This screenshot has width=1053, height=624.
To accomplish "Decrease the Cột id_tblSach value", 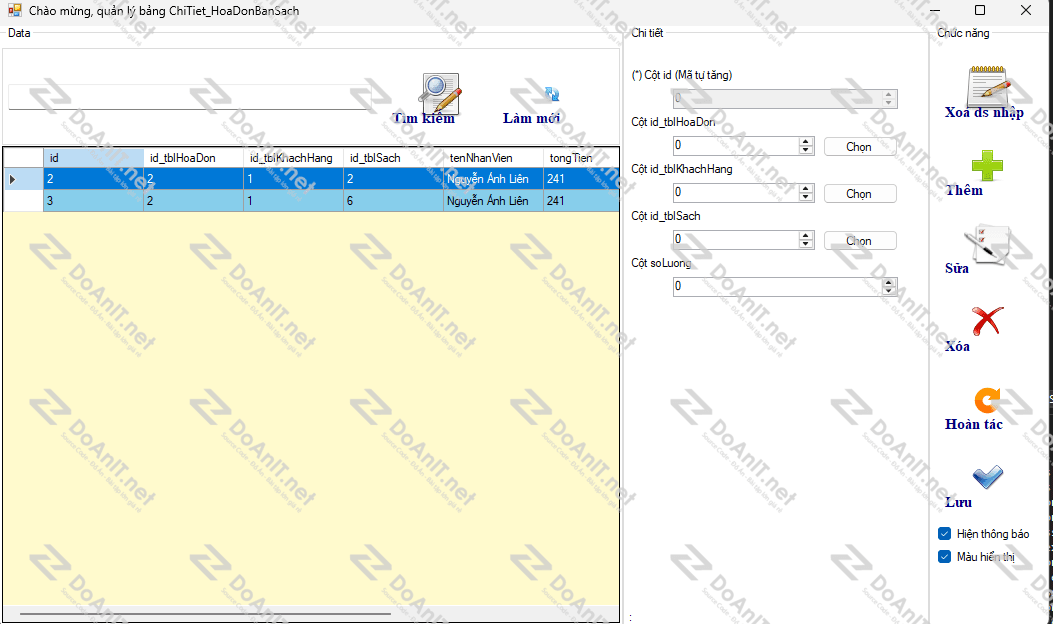I will (806, 244).
